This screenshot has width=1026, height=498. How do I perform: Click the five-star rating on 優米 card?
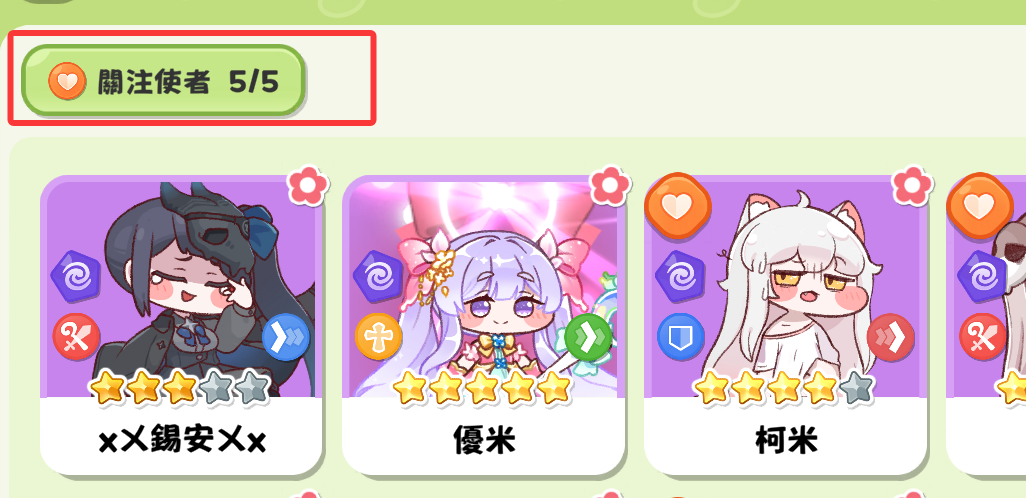[483, 388]
